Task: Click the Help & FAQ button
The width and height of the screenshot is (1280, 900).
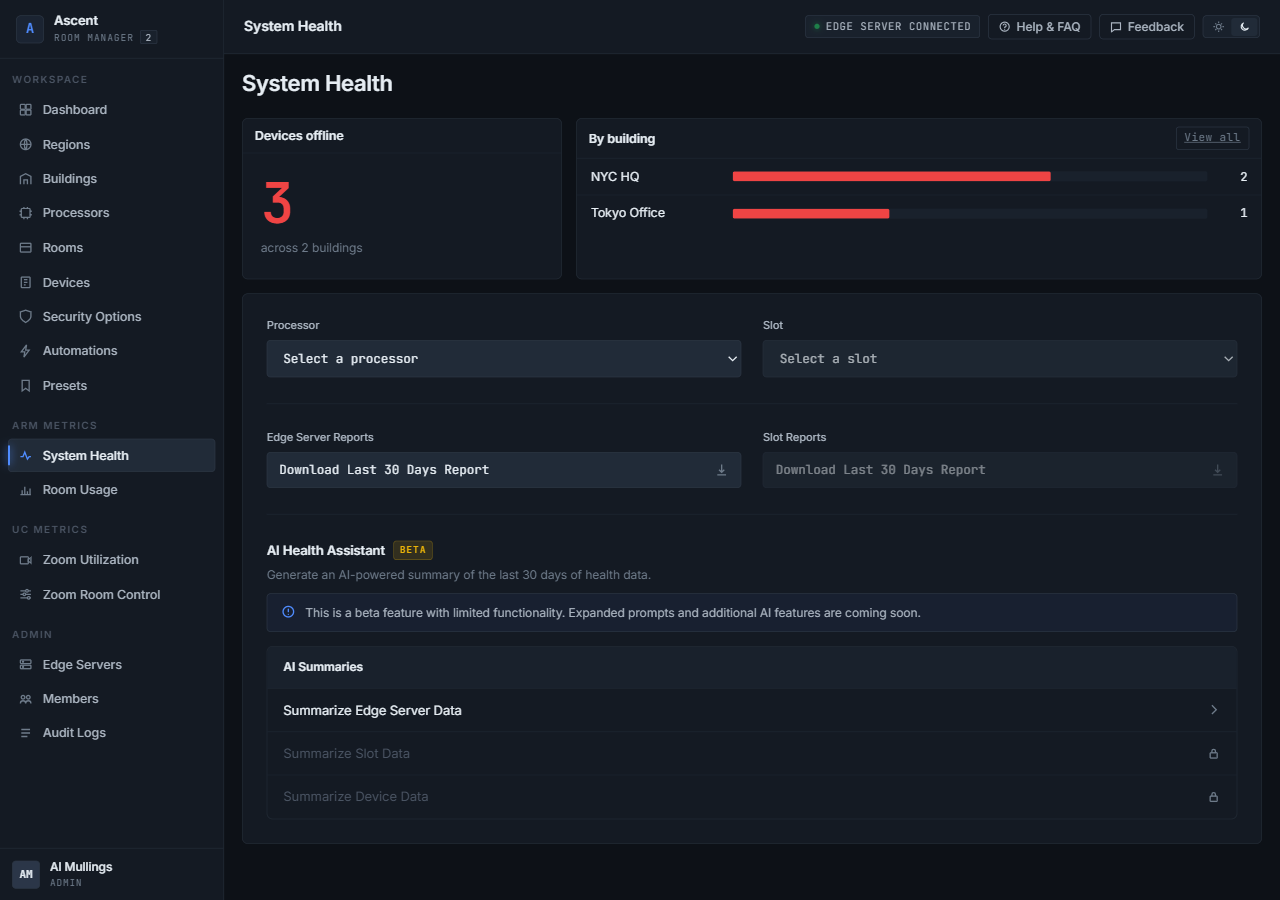Action: point(1039,27)
